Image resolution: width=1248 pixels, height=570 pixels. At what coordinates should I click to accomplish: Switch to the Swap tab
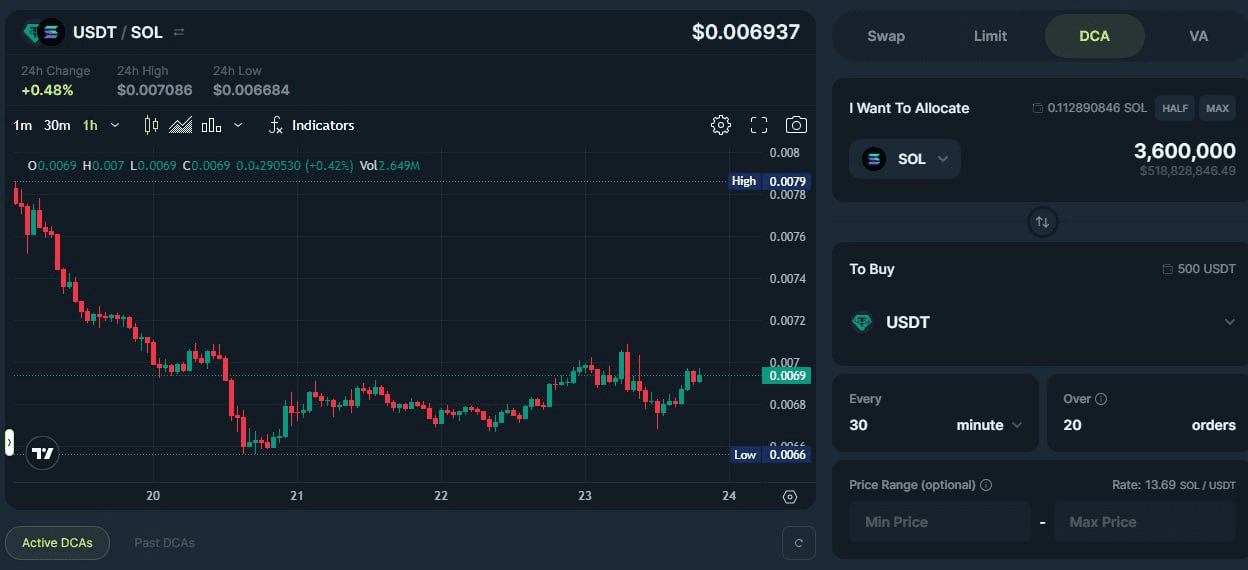(x=886, y=36)
